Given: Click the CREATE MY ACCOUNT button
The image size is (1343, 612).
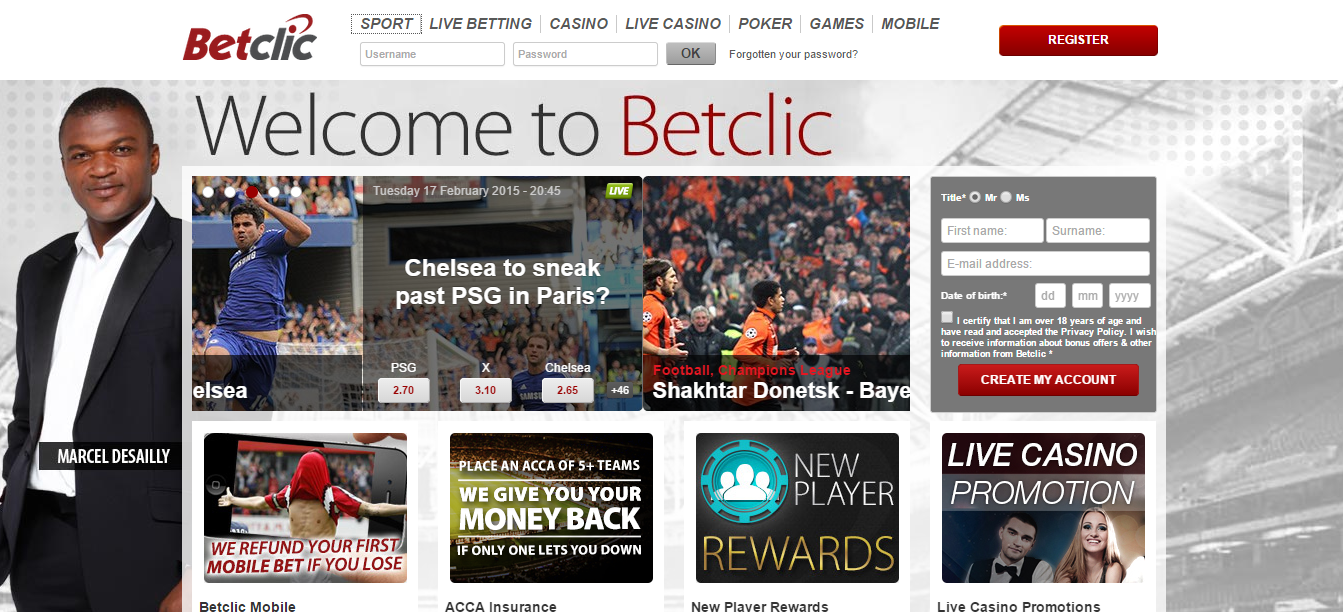Looking at the screenshot, I should (x=1048, y=380).
